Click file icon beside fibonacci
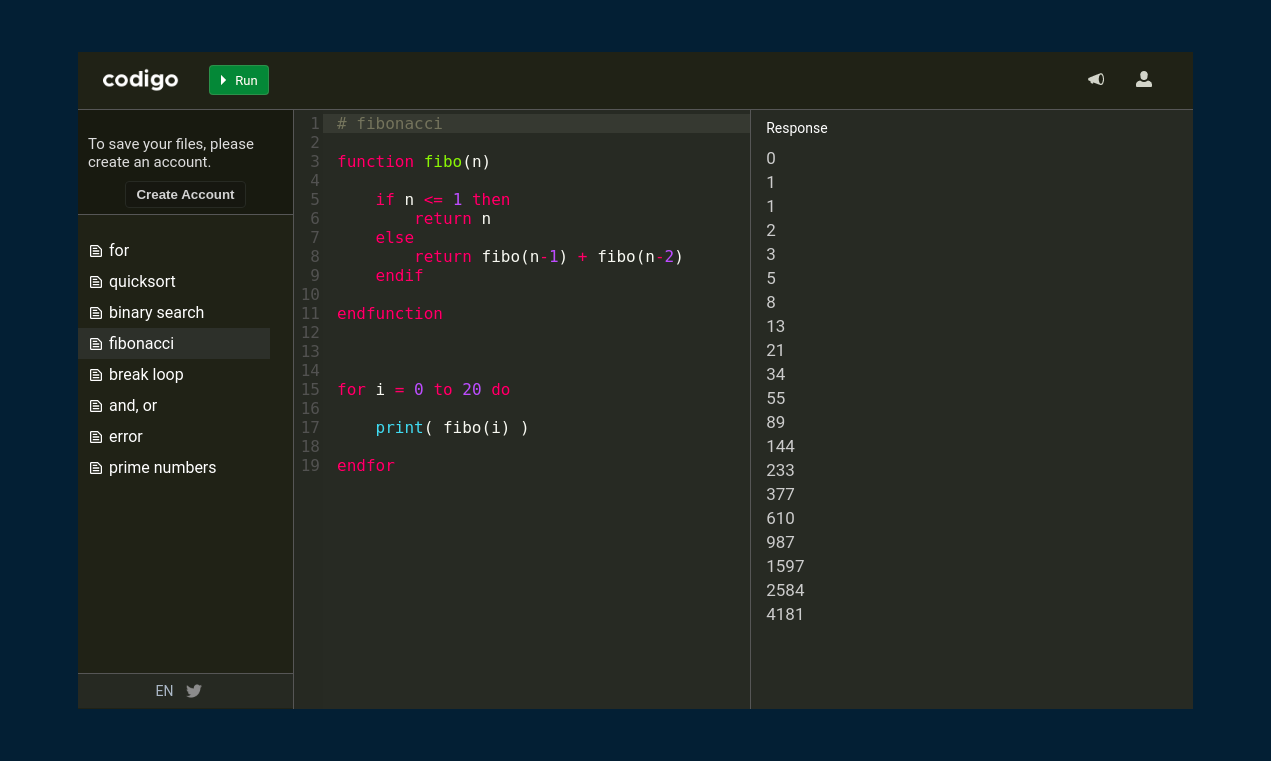 [96, 344]
